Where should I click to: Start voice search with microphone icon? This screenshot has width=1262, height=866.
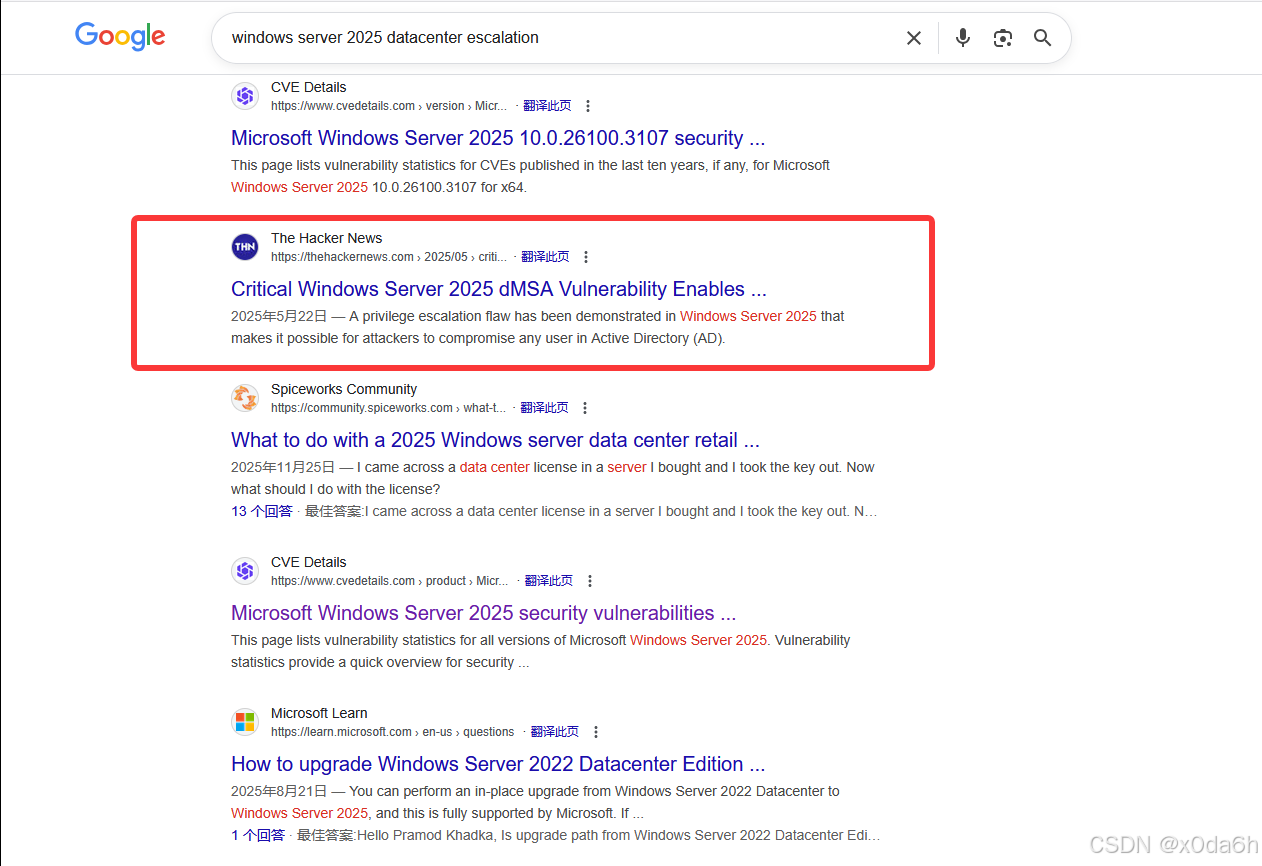(x=963, y=38)
